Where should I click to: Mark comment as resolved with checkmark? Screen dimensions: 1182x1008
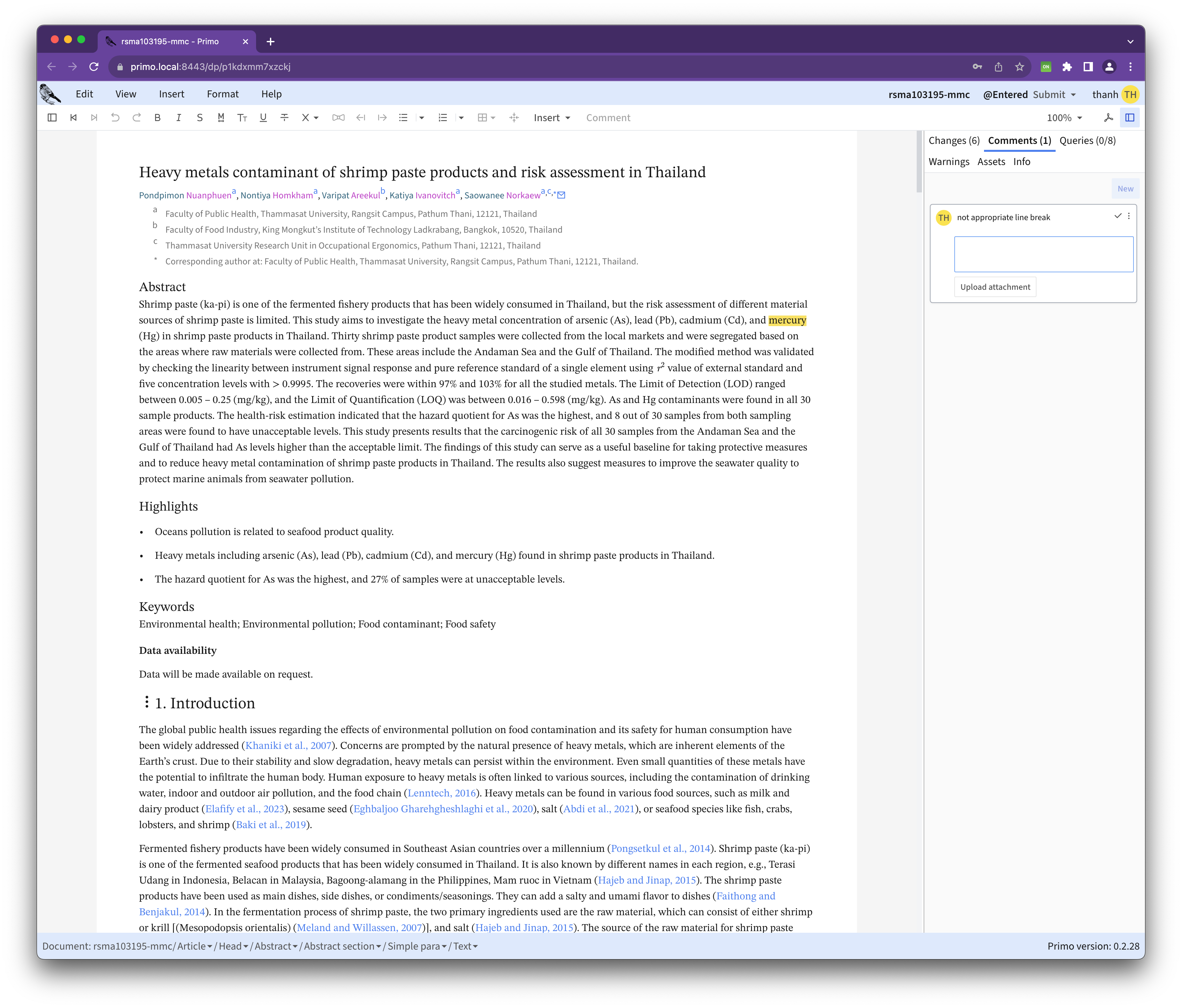point(1118,216)
